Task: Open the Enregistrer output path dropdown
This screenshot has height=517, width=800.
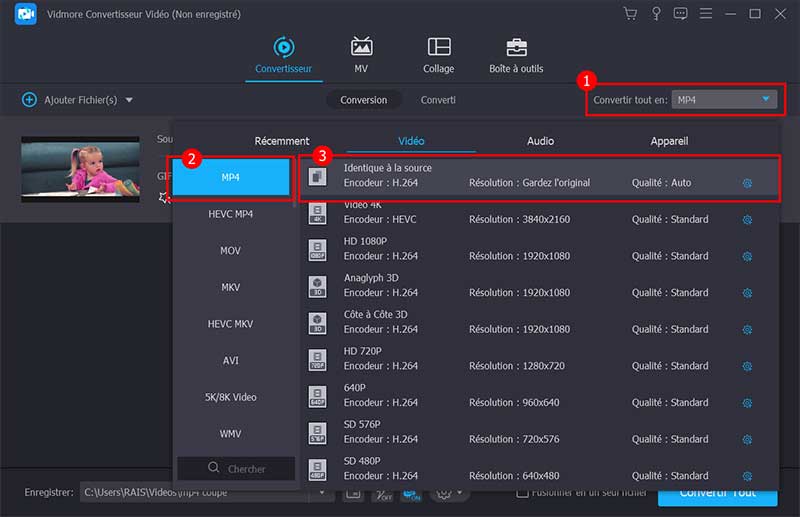Action: pos(200,493)
